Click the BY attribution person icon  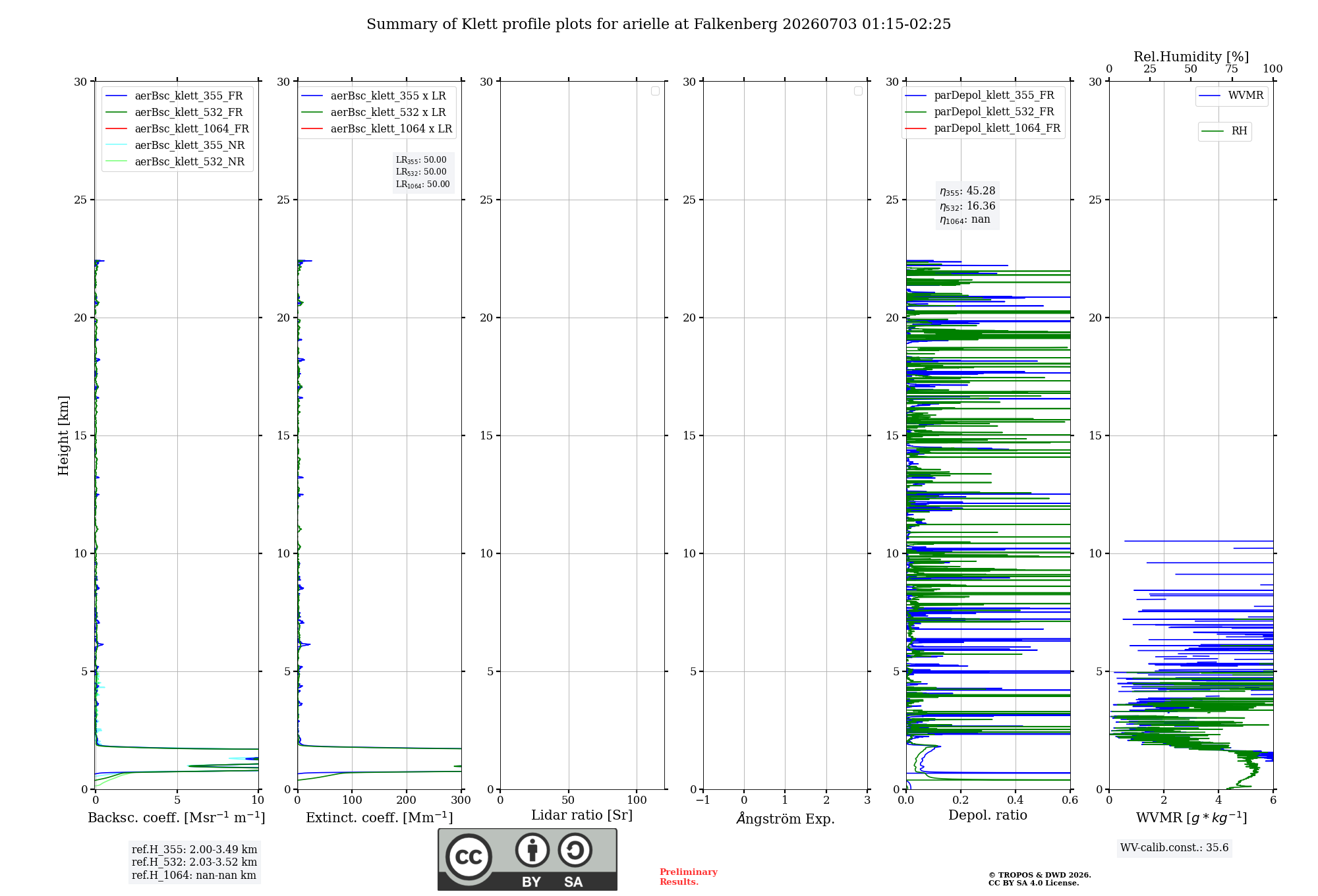click(x=532, y=850)
